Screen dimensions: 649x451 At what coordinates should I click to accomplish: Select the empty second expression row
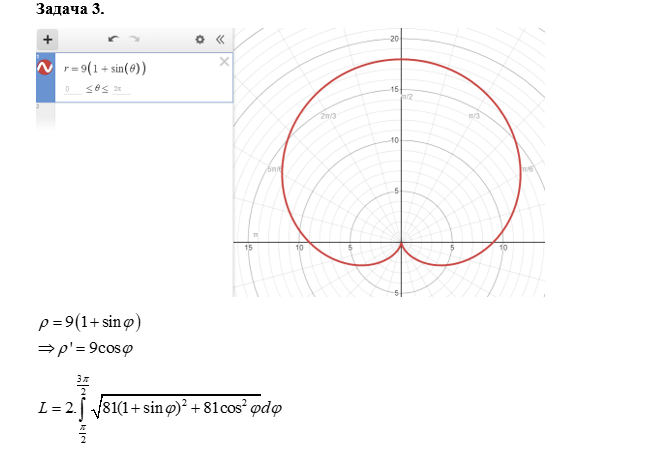[135, 116]
